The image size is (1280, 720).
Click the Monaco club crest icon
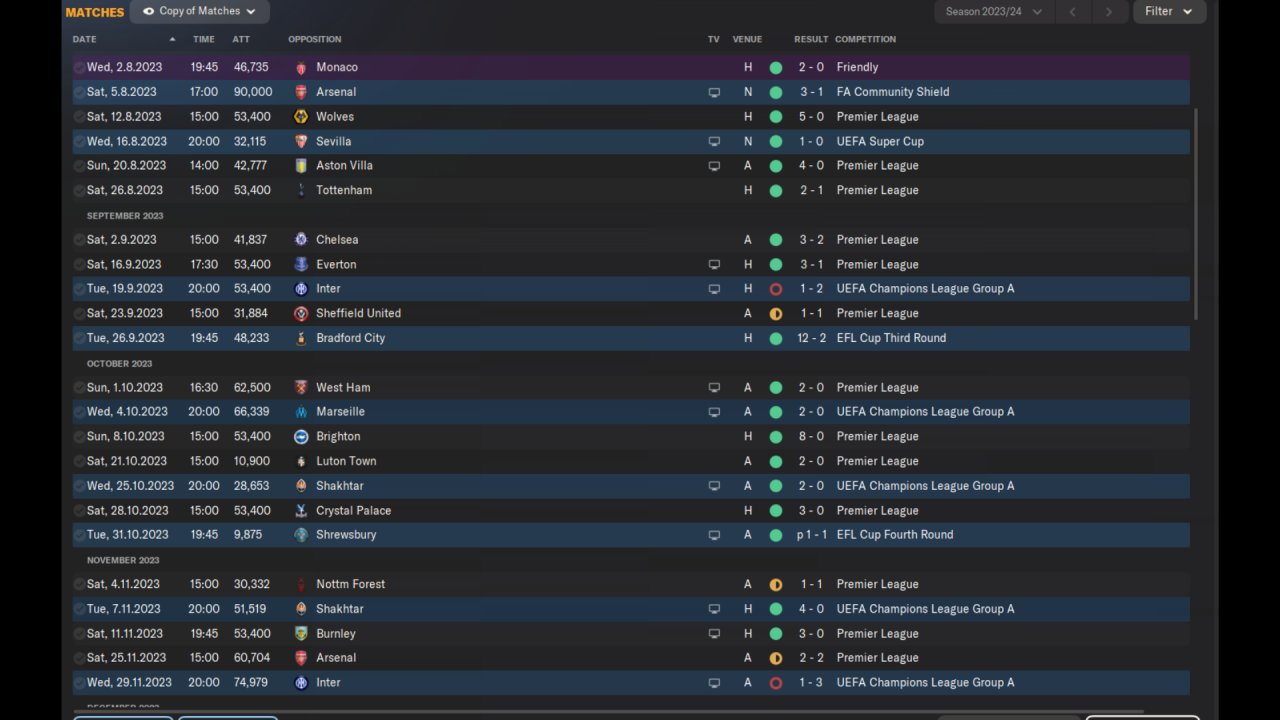[x=301, y=67]
